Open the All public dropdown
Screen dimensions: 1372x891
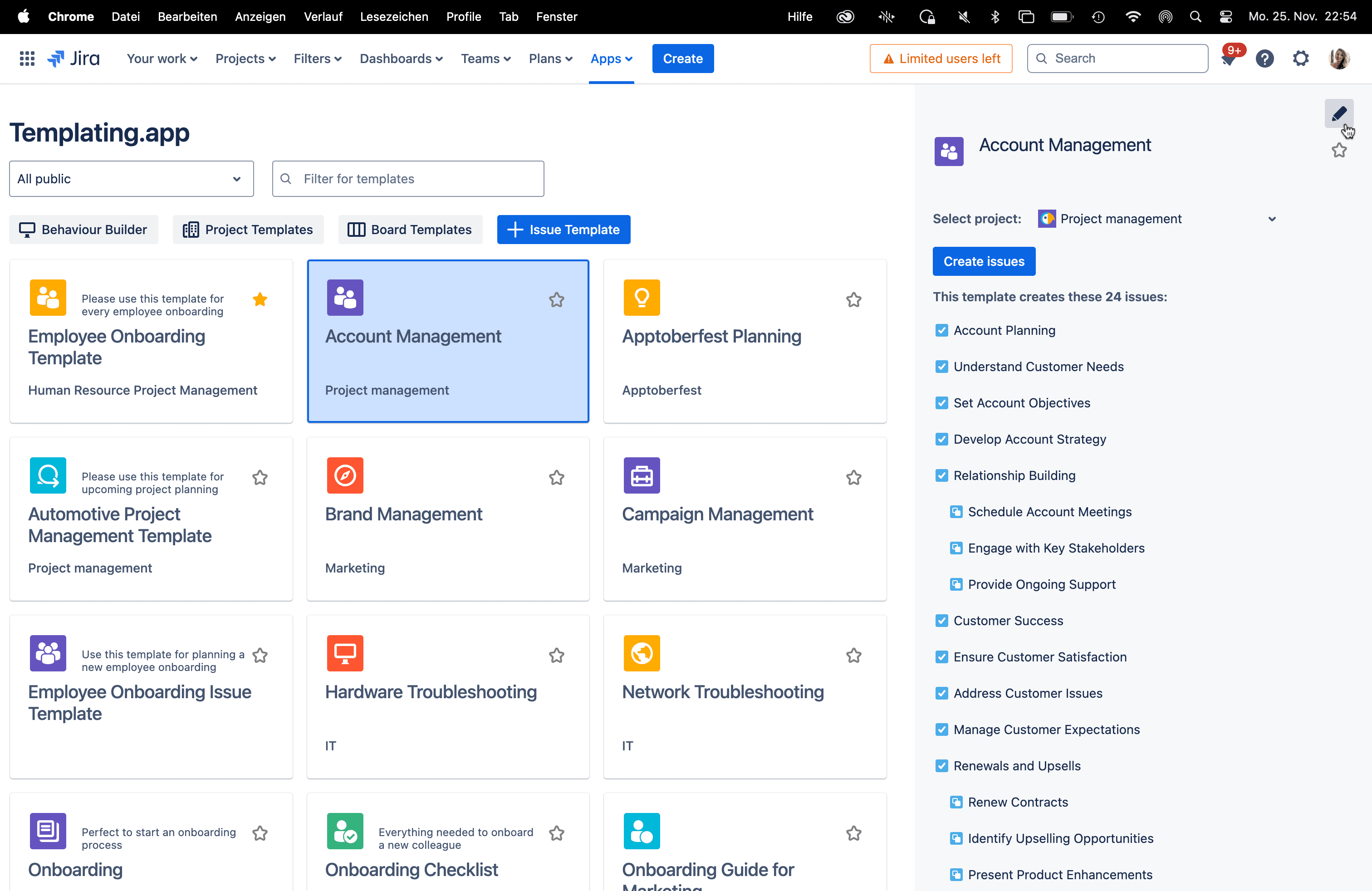coord(132,179)
